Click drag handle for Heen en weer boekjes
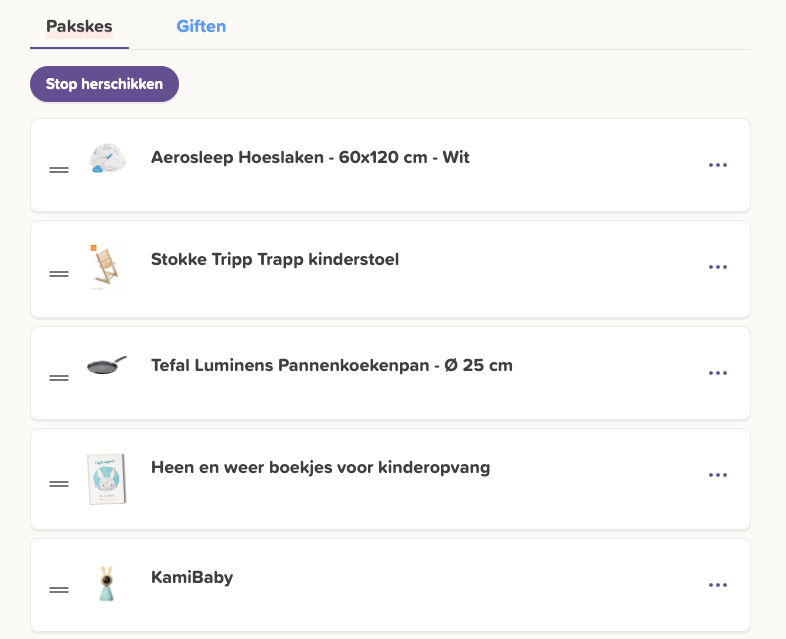The height and width of the screenshot is (639, 786). tap(59, 484)
